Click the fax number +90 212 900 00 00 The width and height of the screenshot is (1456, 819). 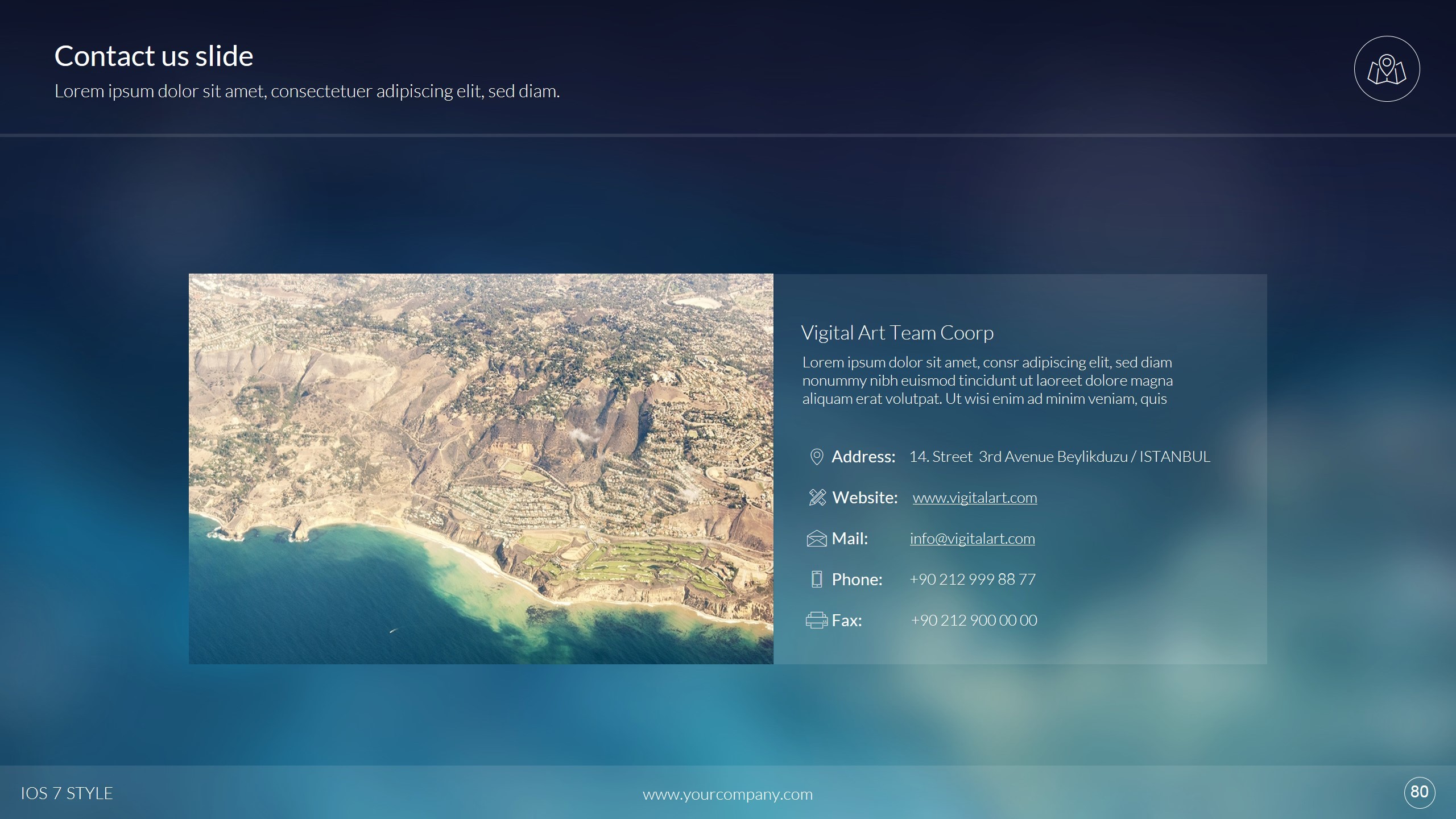(x=973, y=620)
